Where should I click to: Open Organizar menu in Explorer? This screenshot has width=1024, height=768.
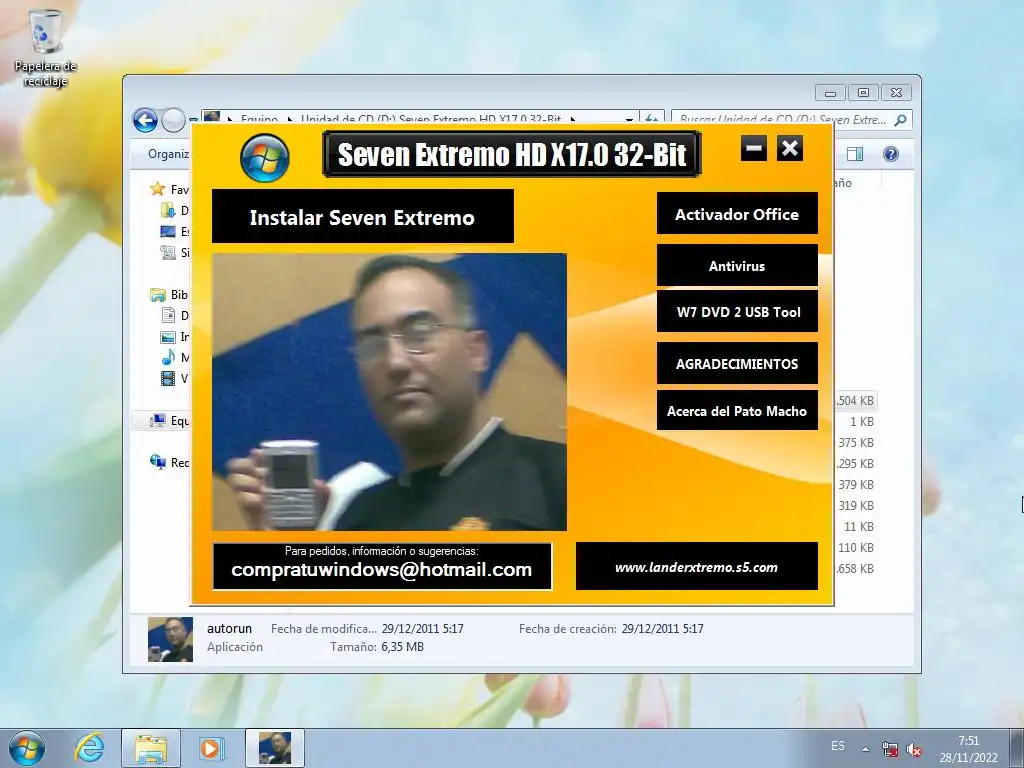pyautogui.click(x=168, y=154)
